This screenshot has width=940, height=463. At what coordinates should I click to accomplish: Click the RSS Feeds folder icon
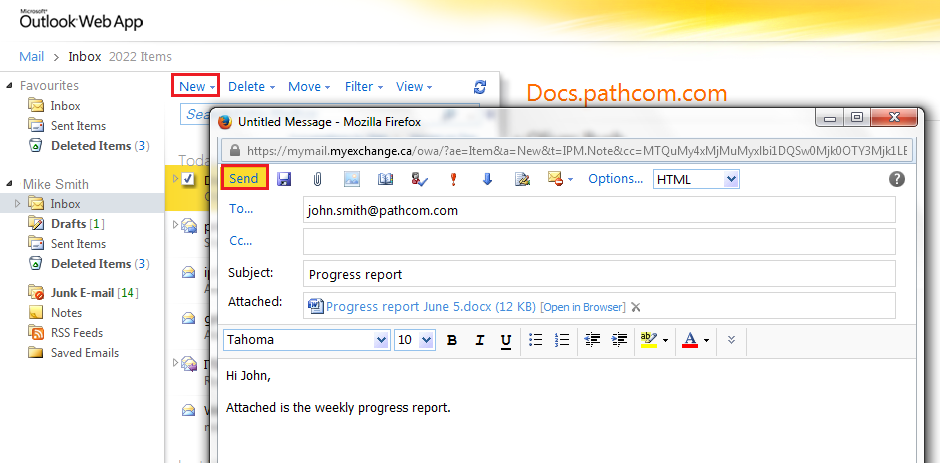[x=37, y=333]
